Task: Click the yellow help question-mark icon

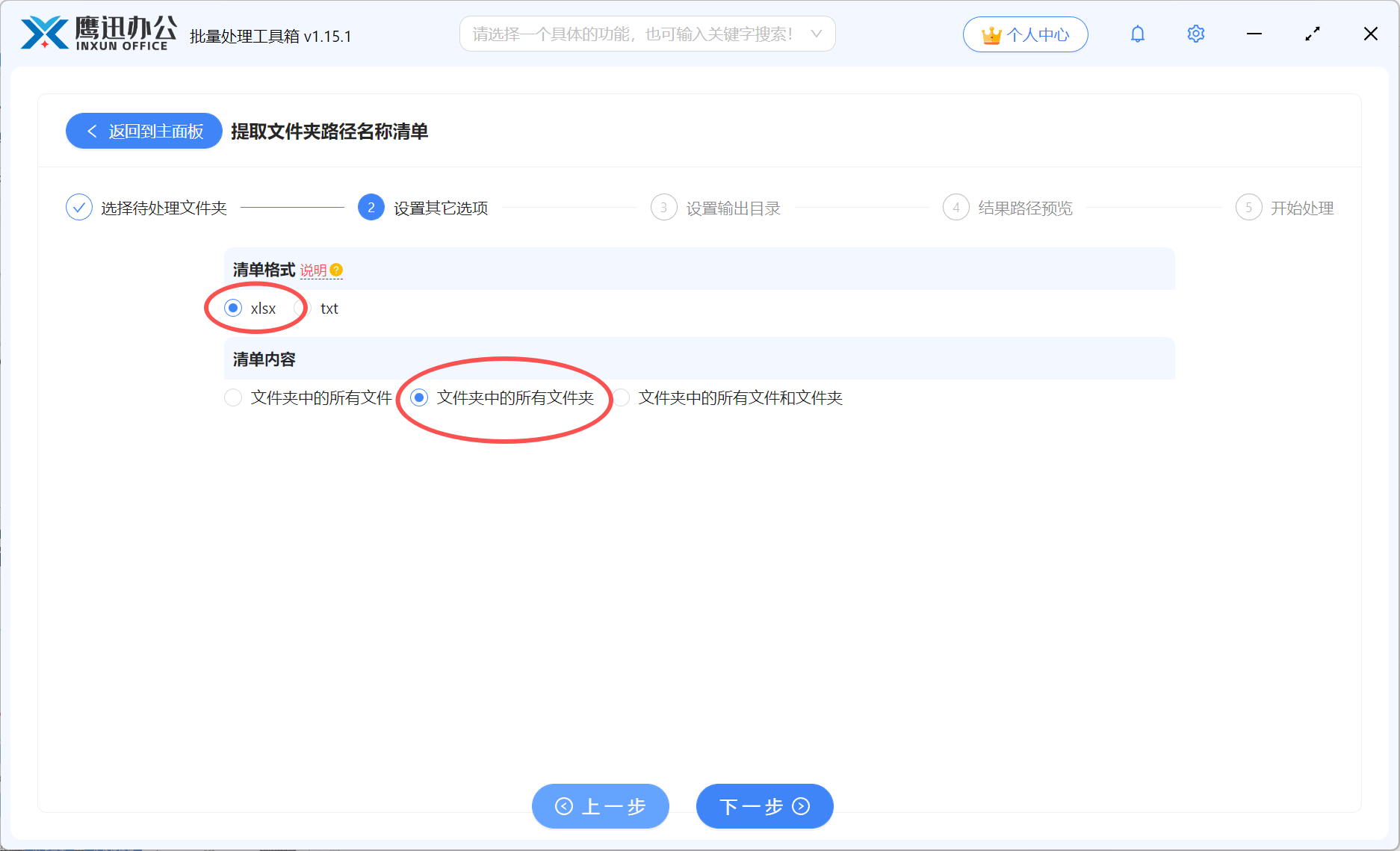Action: pos(336,270)
